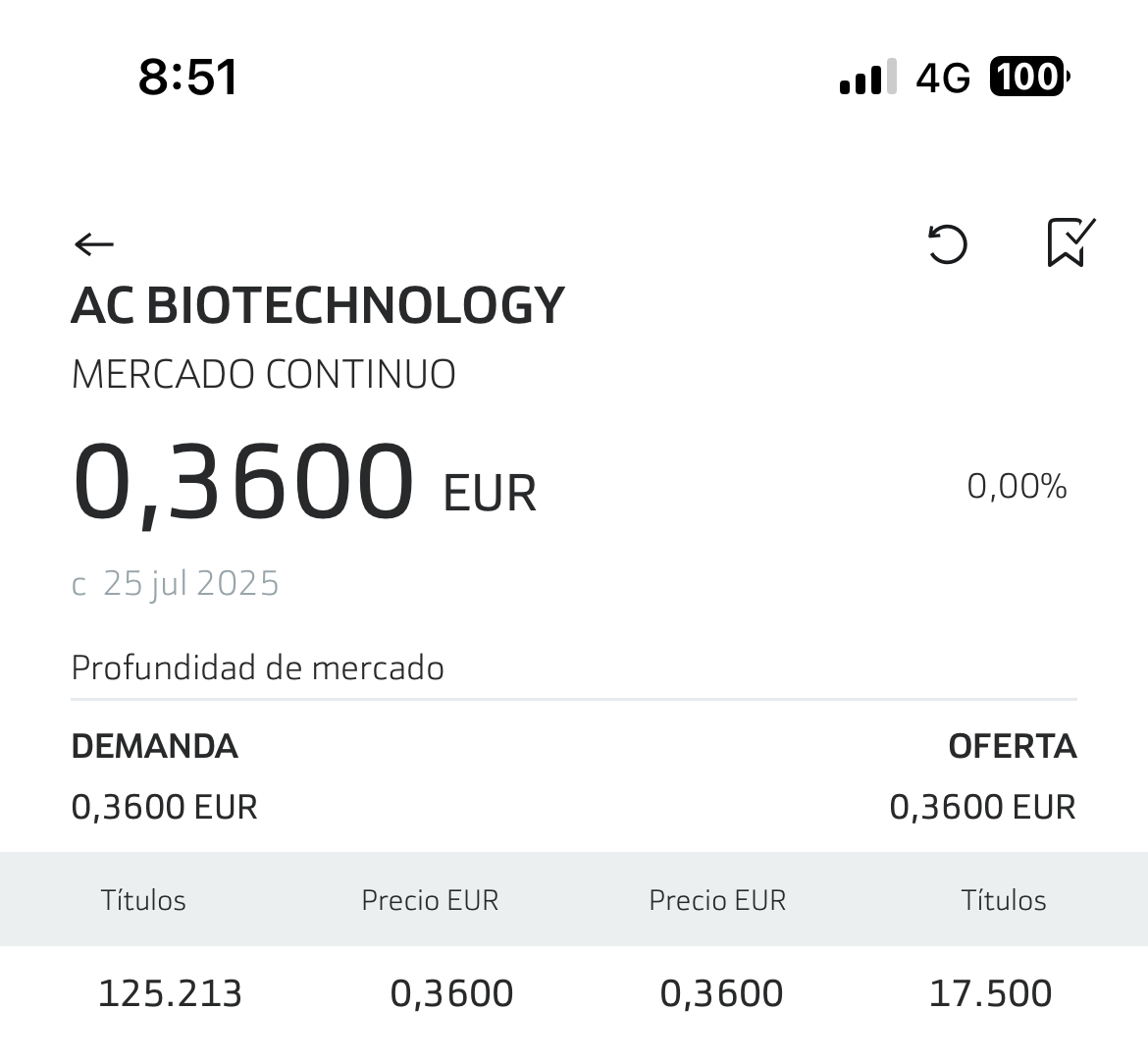Tap the 0,00% change value

pos(1017,486)
